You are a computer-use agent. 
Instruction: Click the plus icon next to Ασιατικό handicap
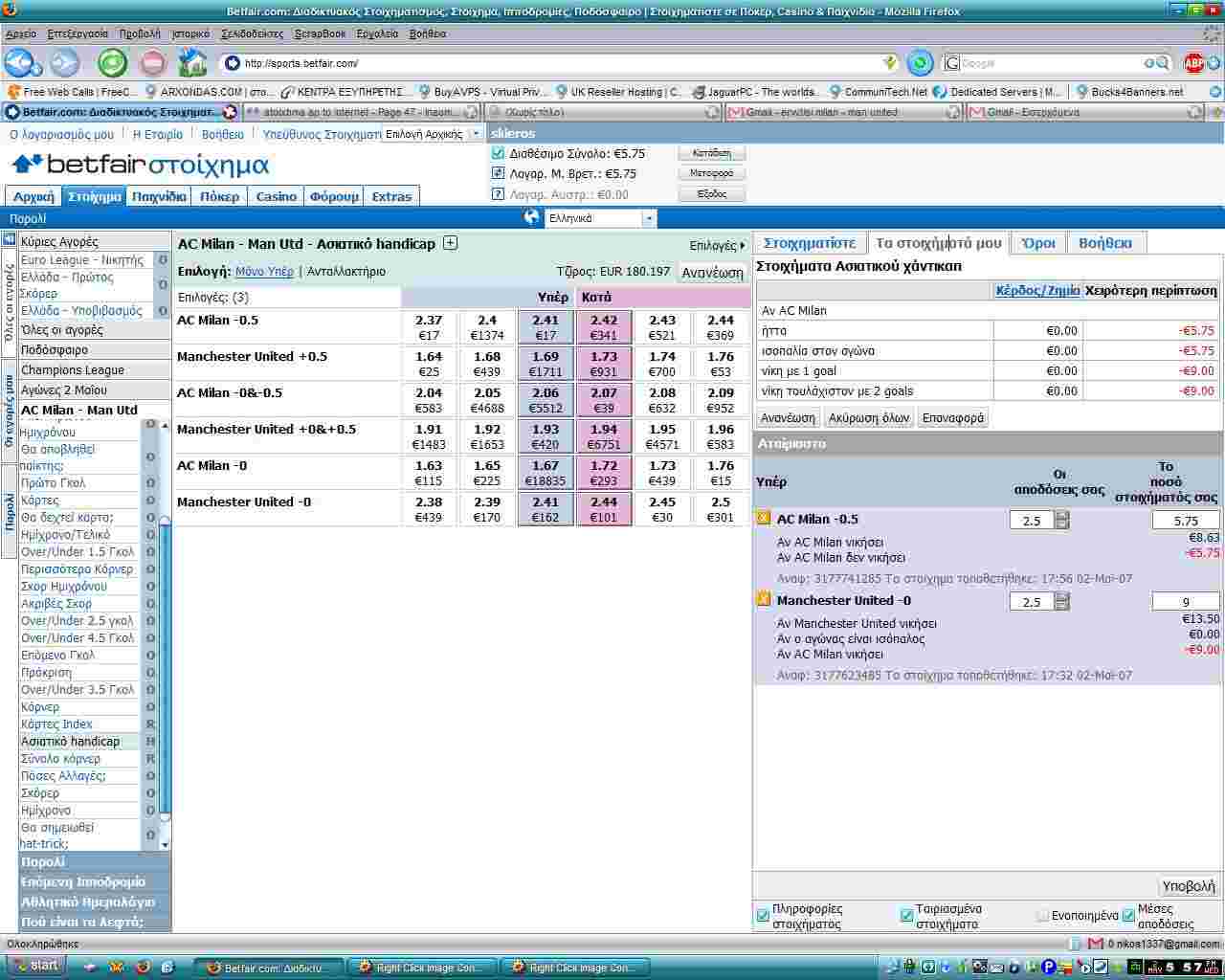(450, 243)
